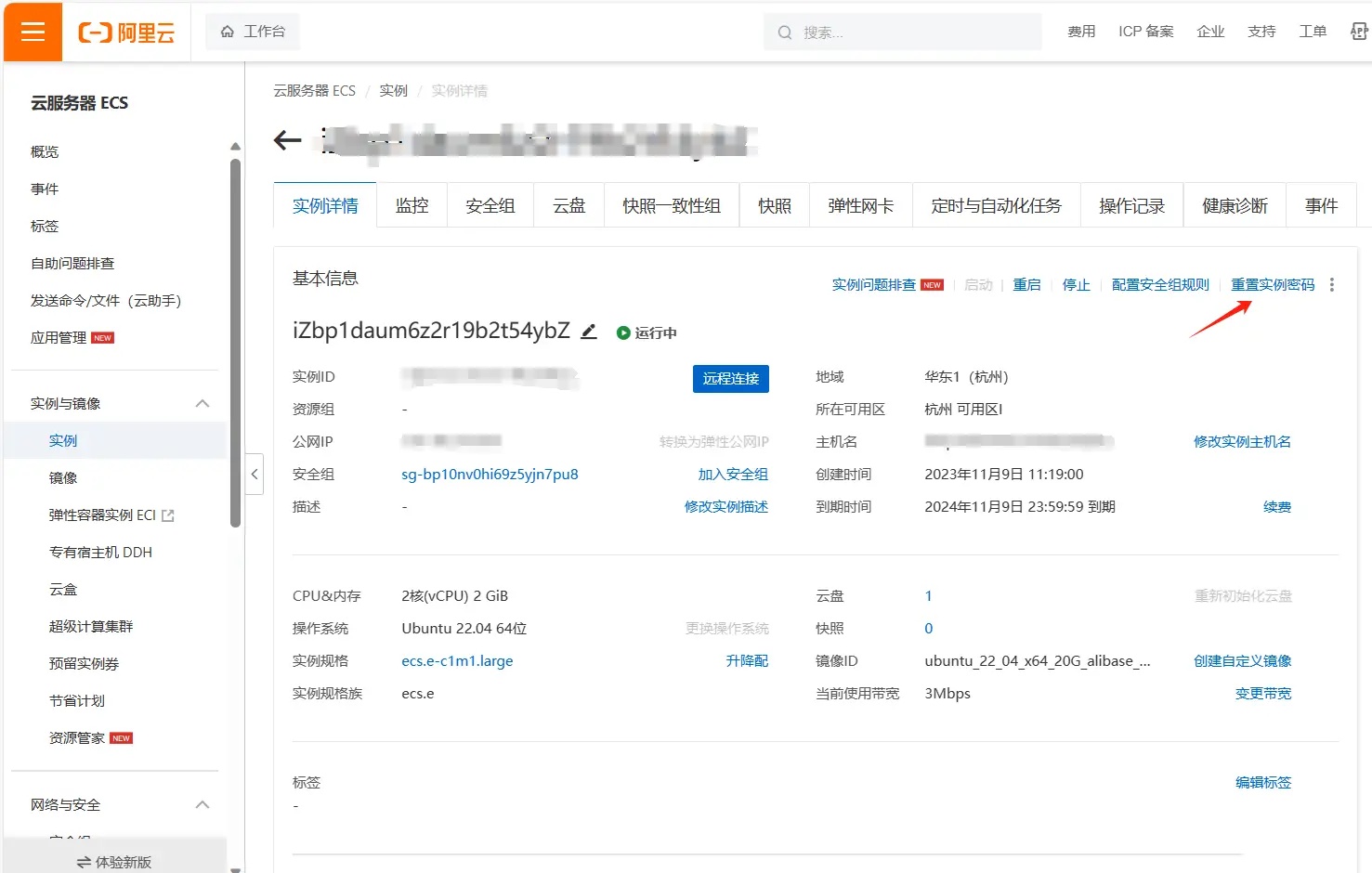The image size is (1372, 873).
Task: Collapse the 实例与镜像 section
Action: pyautogui.click(x=203, y=404)
